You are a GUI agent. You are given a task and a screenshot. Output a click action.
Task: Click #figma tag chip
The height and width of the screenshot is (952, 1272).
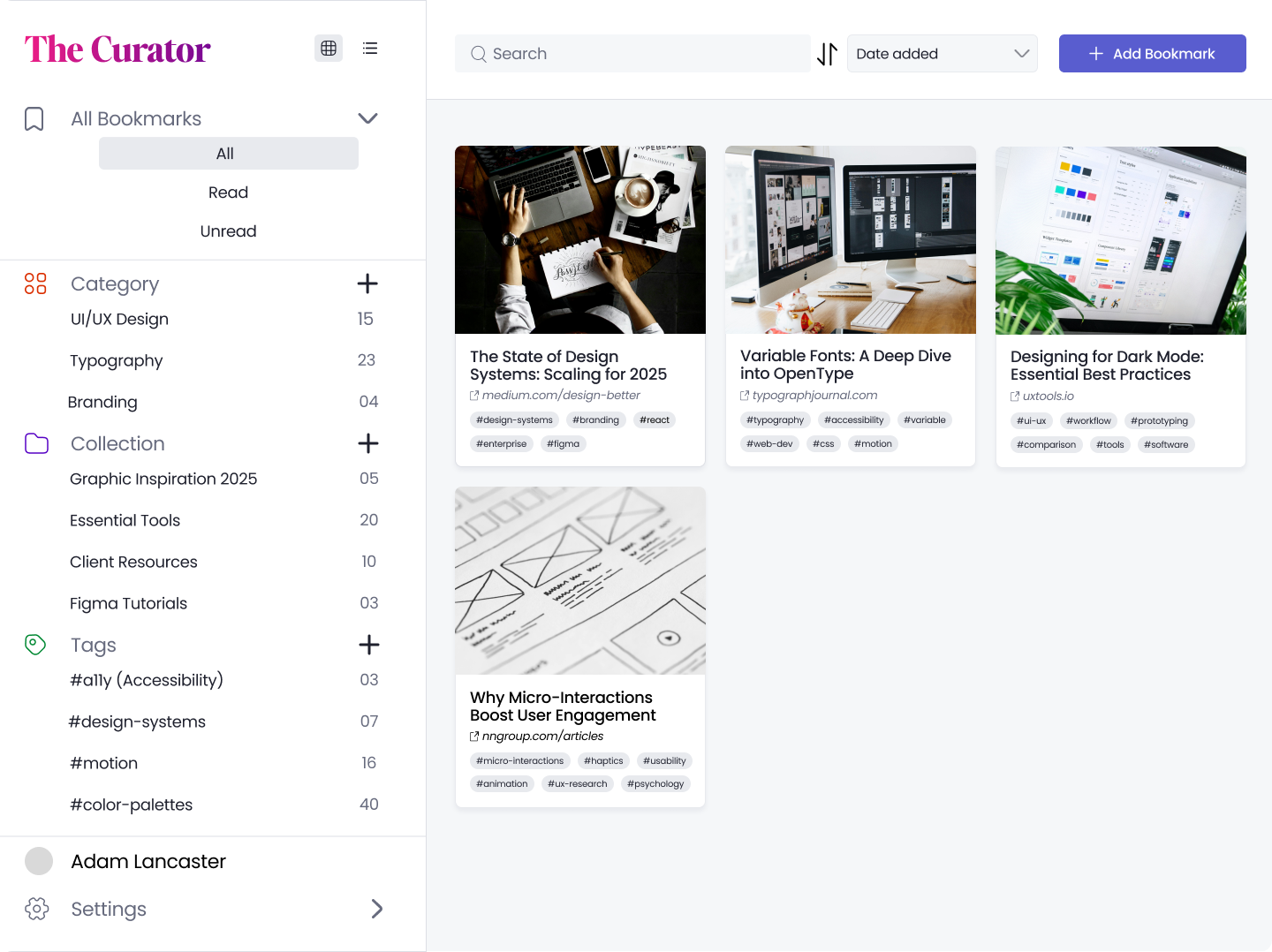click(563, 444)
